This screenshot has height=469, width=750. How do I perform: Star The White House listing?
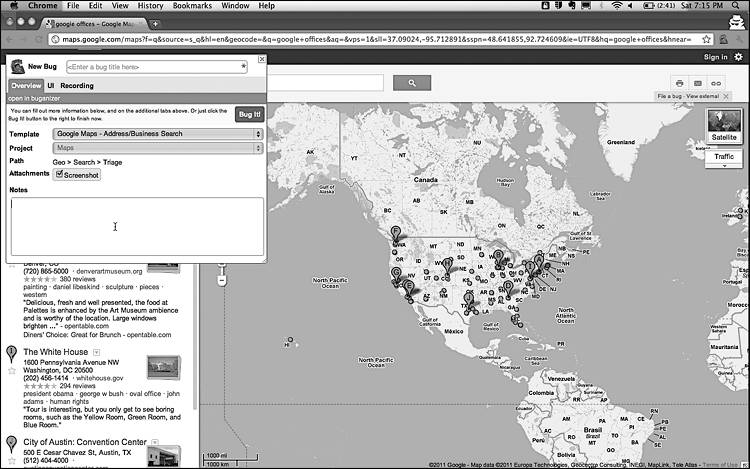click(12, 371)
